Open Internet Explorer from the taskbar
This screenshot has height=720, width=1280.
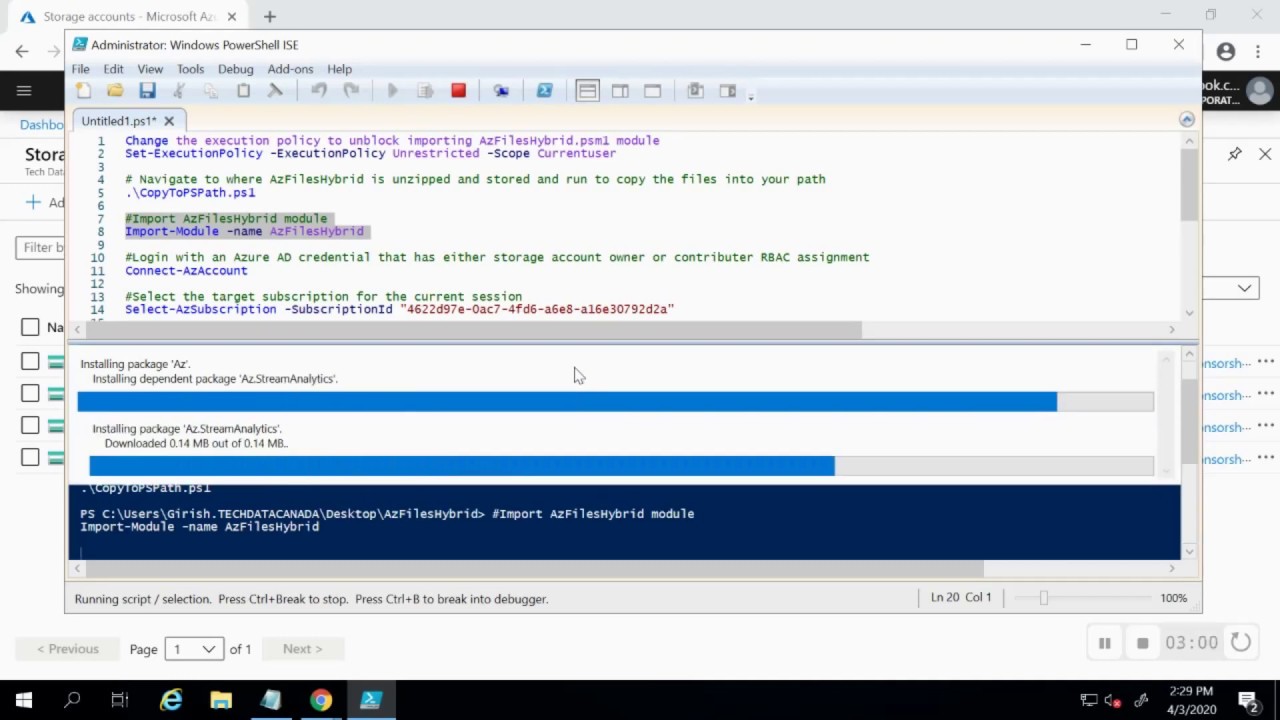coord(171,700)
